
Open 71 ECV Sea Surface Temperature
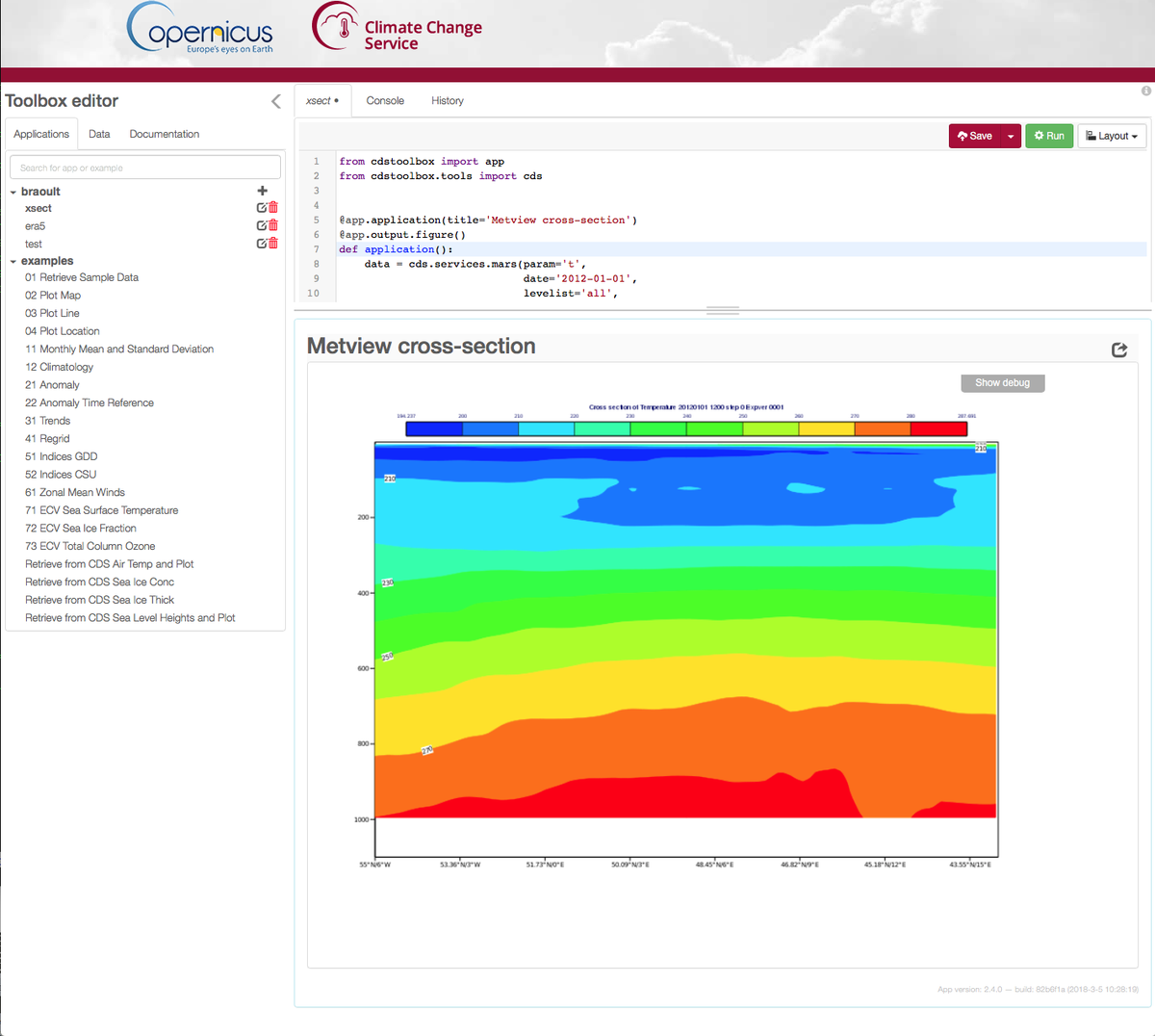pos(102,510)
